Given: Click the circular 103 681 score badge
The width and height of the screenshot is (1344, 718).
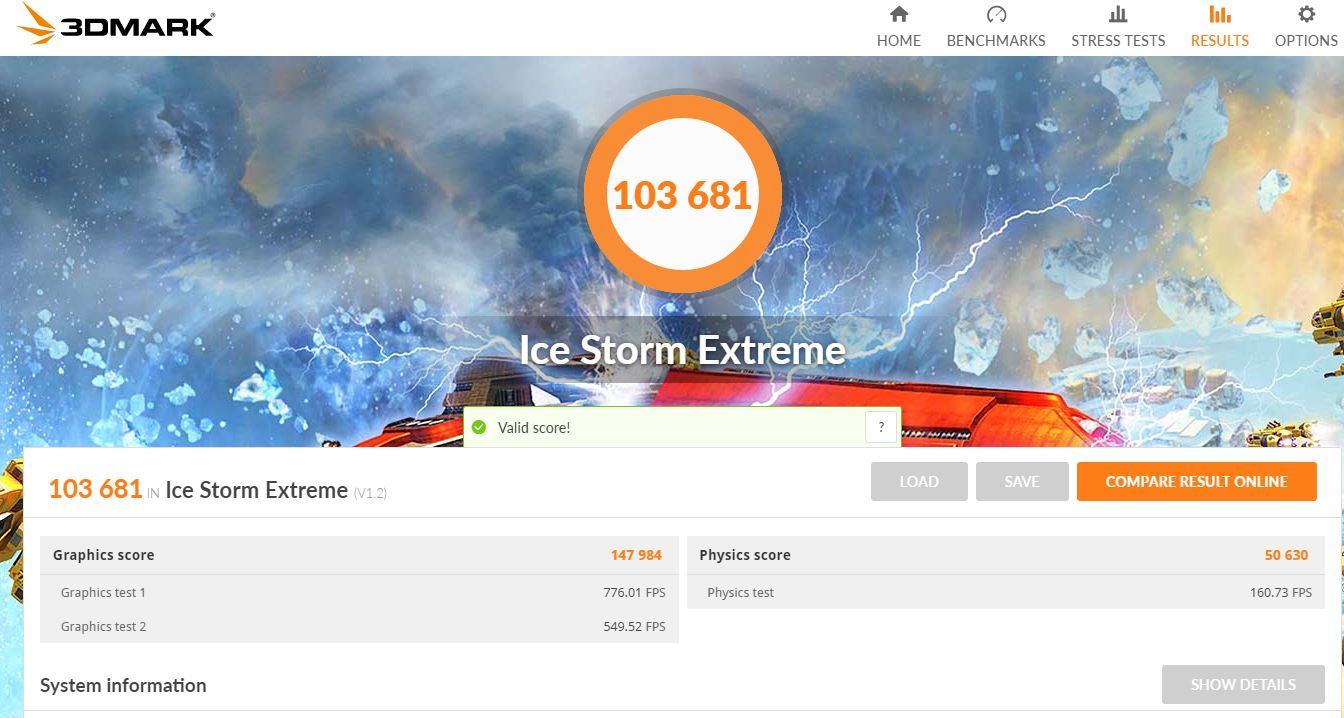Looking at the screenshot, I should pos(682,193).
